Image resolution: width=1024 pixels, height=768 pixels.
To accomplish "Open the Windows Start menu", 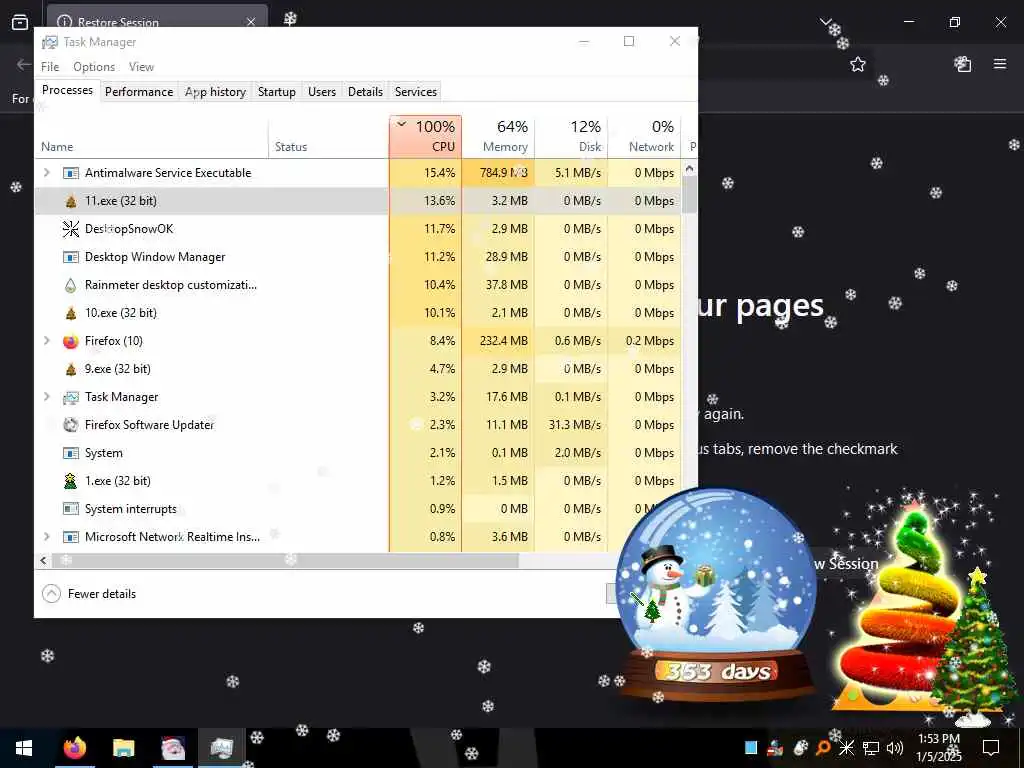I will [24, 748].
